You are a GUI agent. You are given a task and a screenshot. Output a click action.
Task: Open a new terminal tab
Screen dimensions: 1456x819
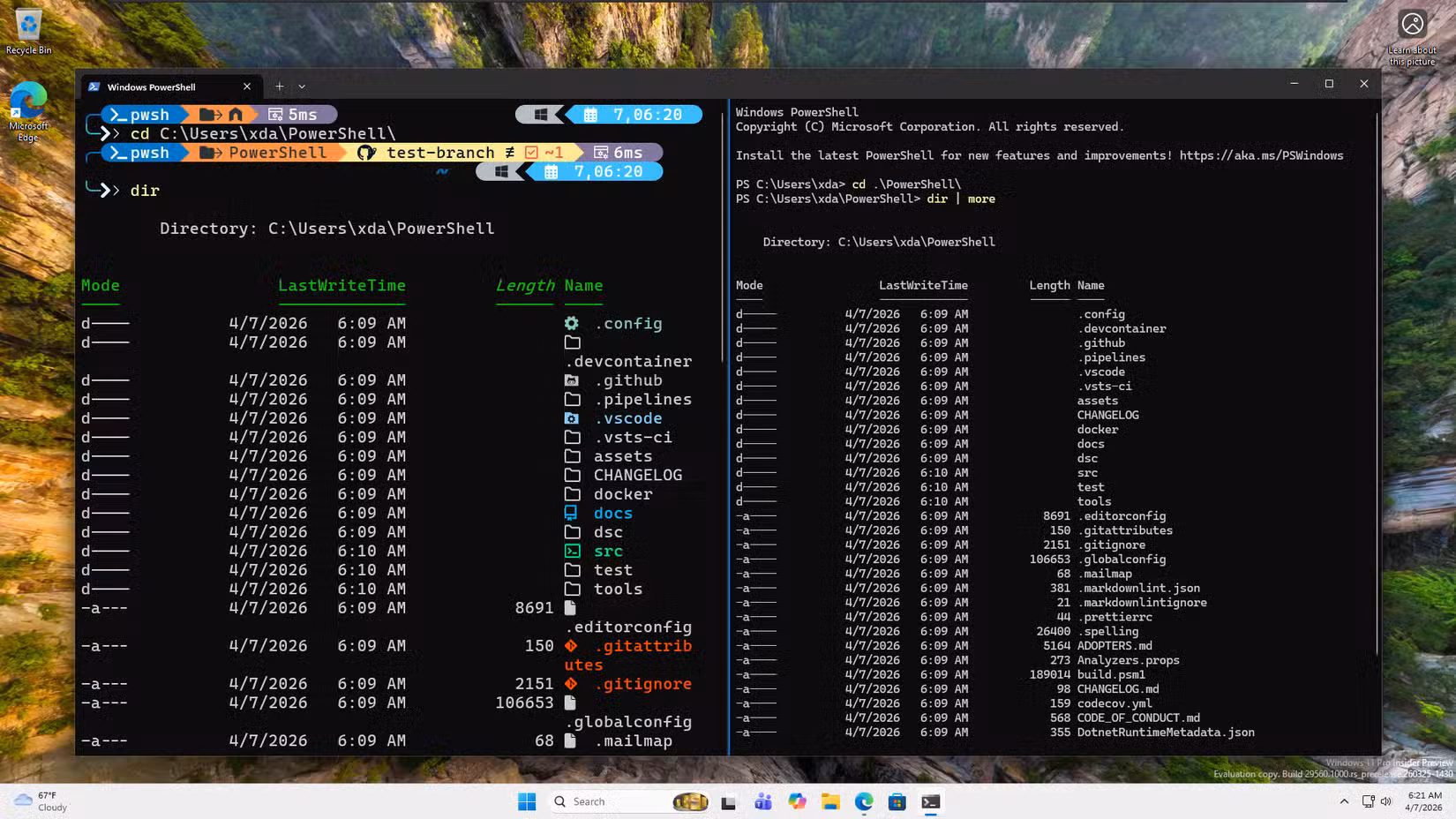279,86
